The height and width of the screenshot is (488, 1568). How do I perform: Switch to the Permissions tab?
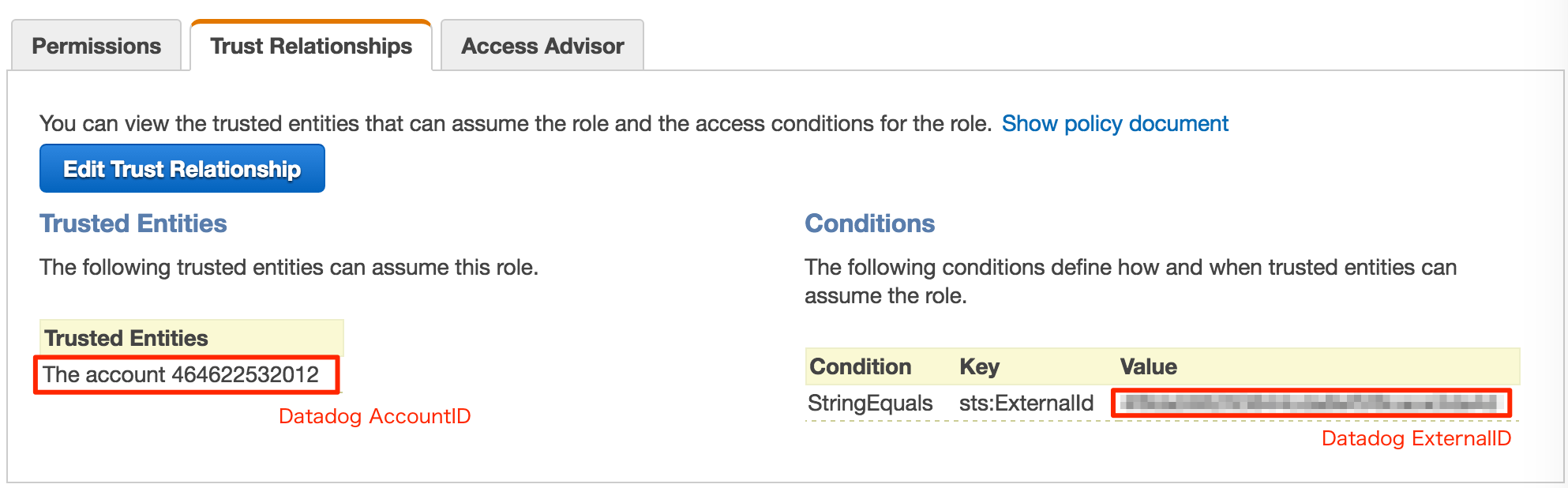[96, 46]
